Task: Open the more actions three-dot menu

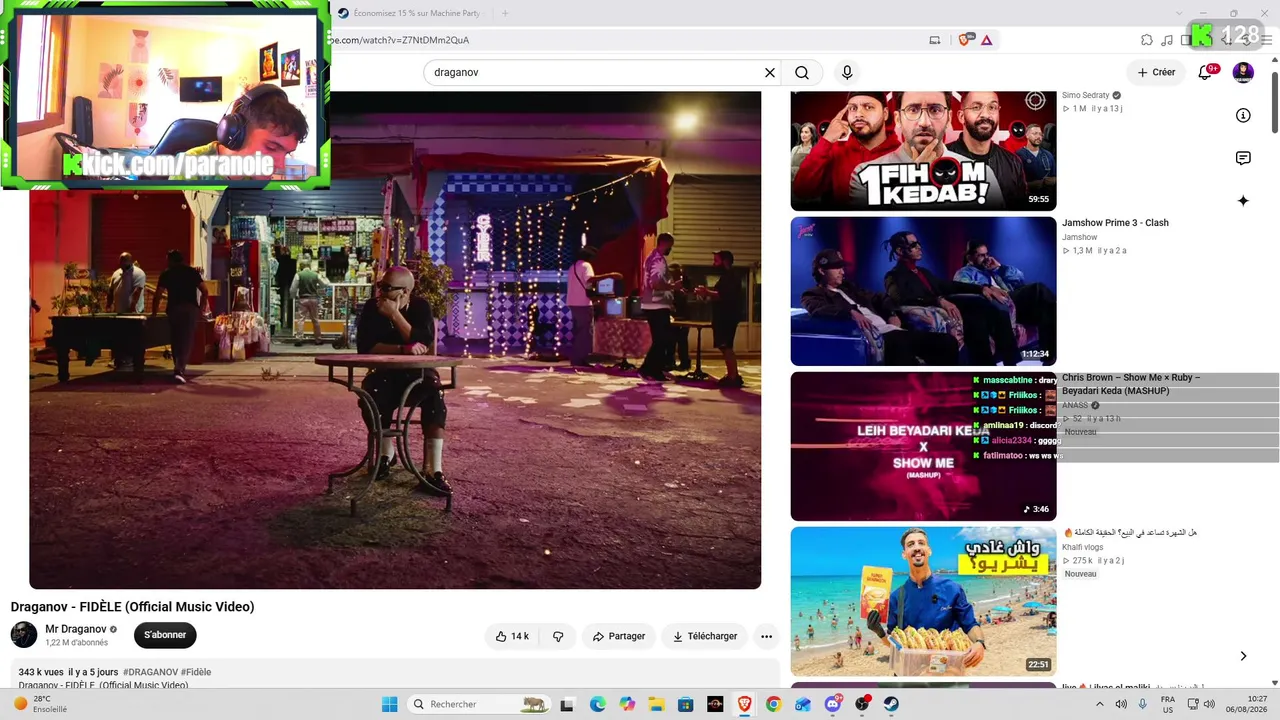Action: [766, 636]
